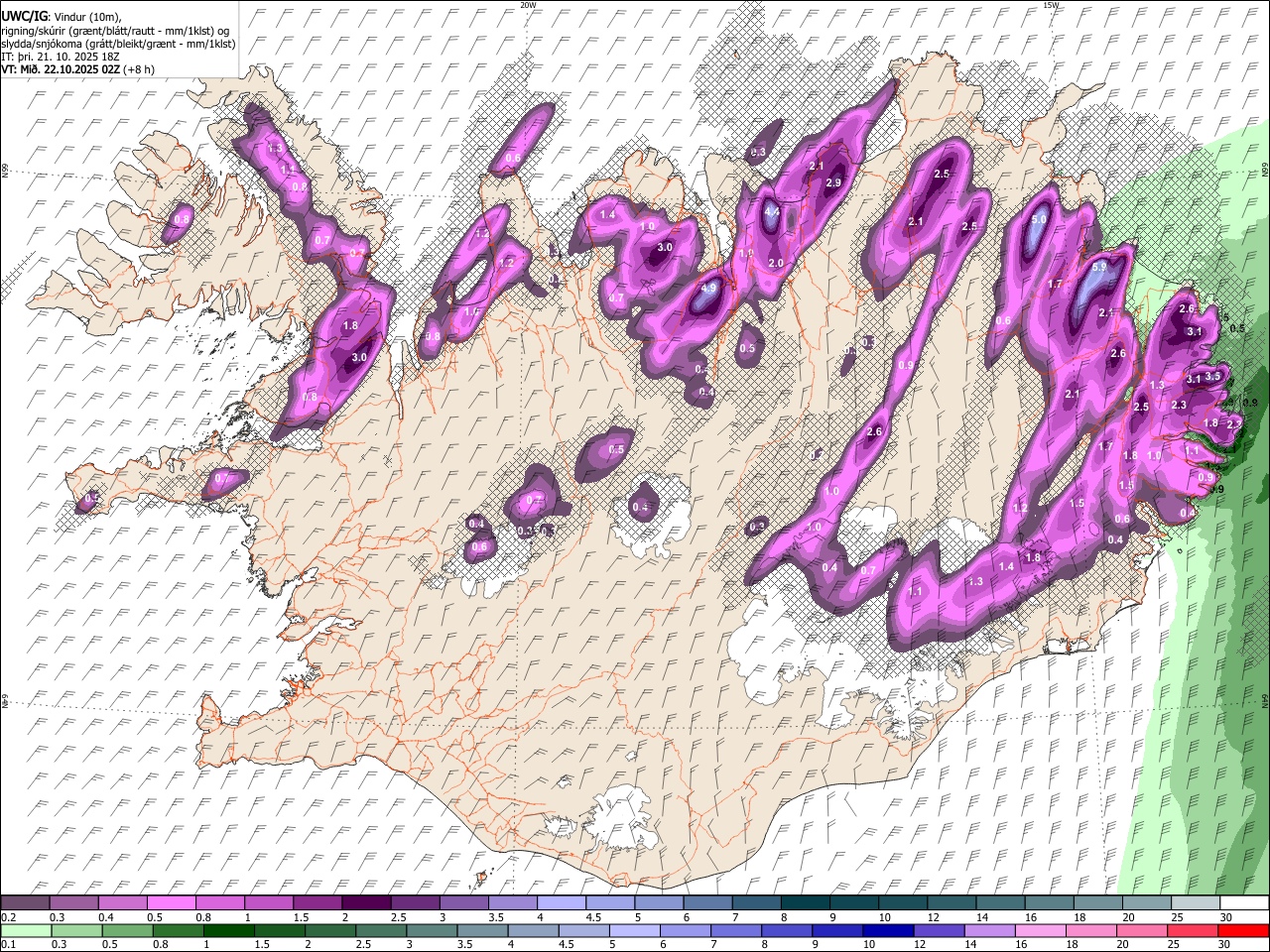Click the "slydda/snjókoma" legend description line
This screenshot has height=952, width=1270.
pos(118,43)
